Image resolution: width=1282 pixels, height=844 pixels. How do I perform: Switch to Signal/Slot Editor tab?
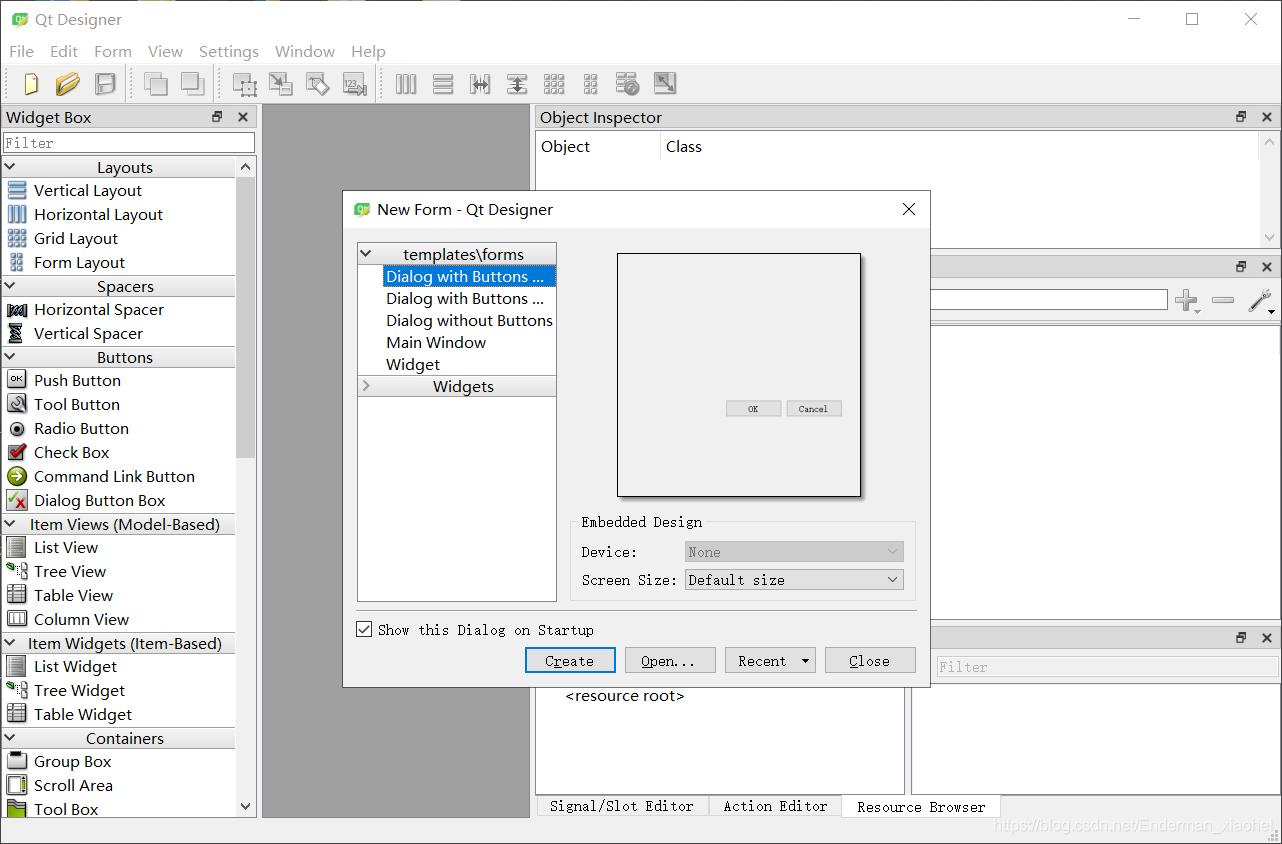pyautogui.click(x=622, y=806)
